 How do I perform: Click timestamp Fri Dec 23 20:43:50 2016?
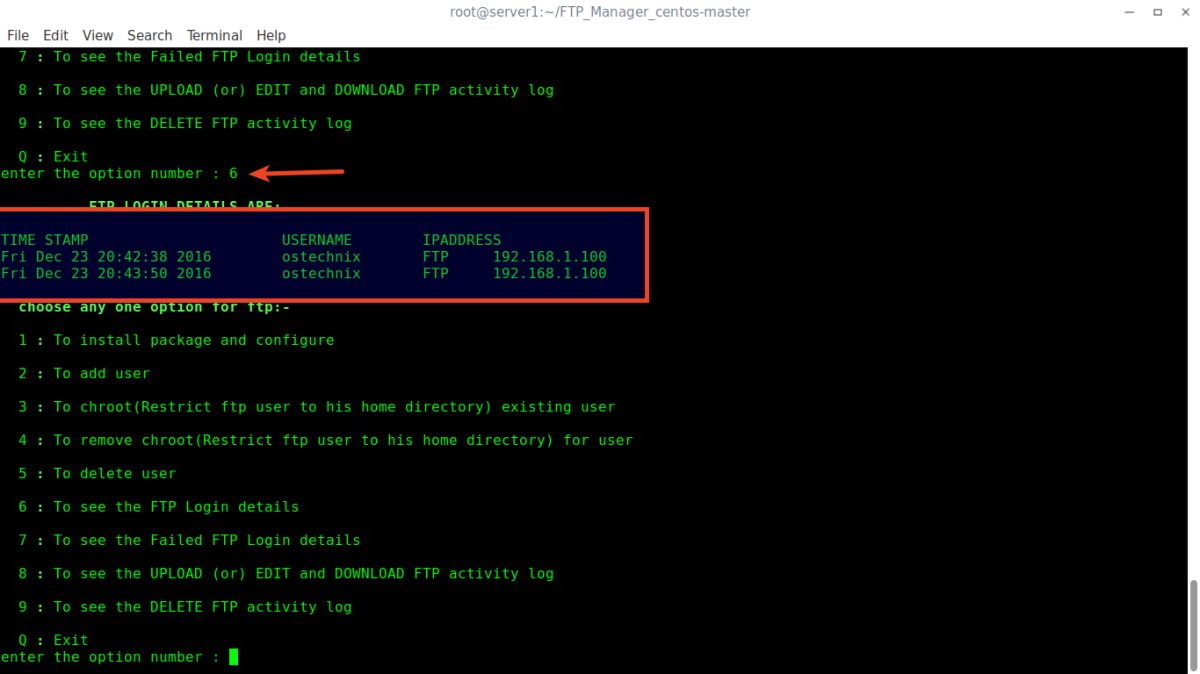click(106, 273)
